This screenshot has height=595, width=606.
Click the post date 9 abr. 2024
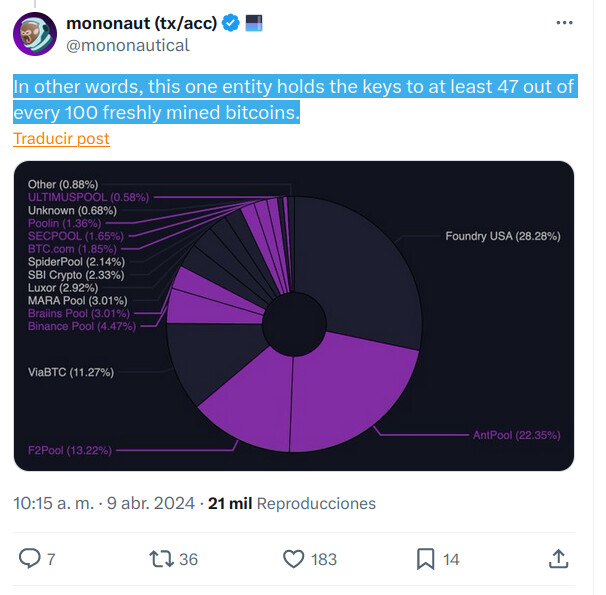(x=146, y=503)
